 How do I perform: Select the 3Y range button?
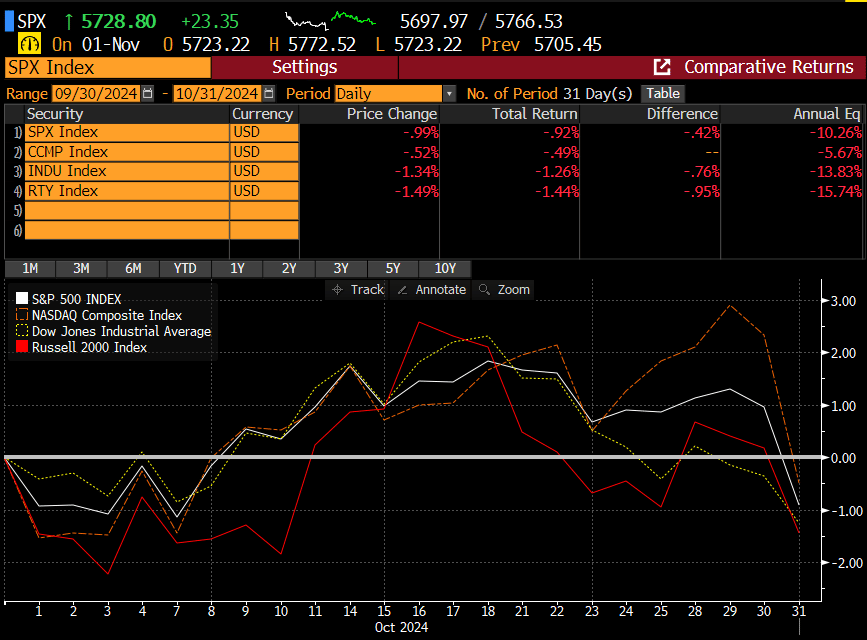pyautogui.click(x=341, y=268)
